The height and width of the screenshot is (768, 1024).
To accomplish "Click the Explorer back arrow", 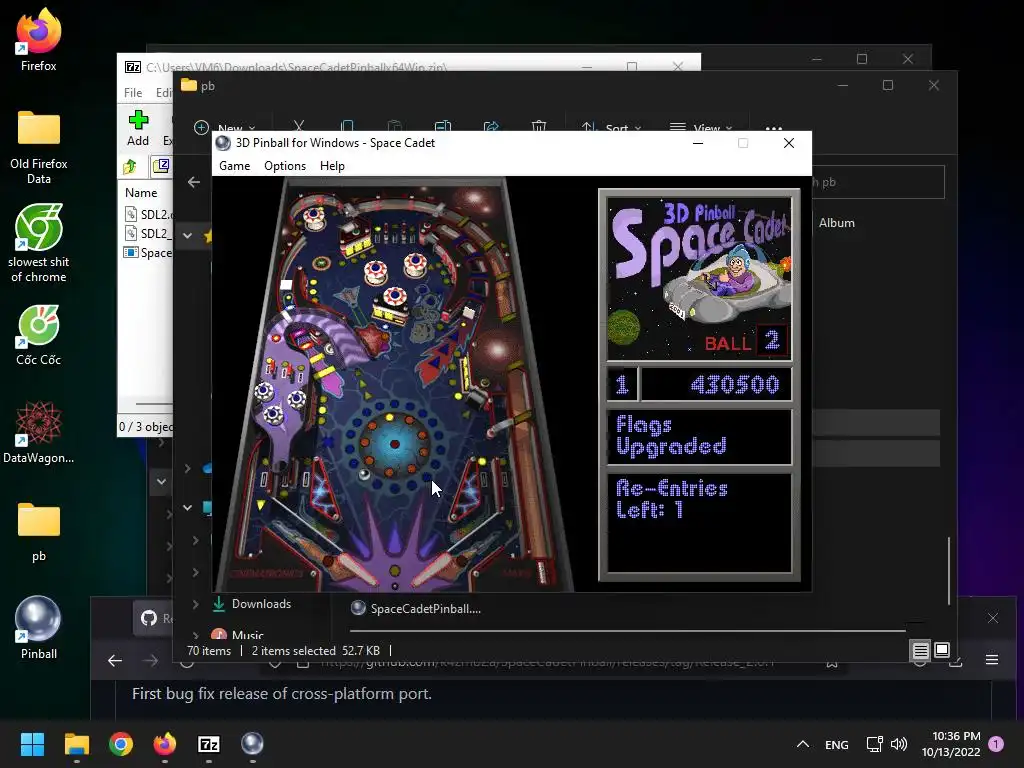I will (x=194, y=182).
